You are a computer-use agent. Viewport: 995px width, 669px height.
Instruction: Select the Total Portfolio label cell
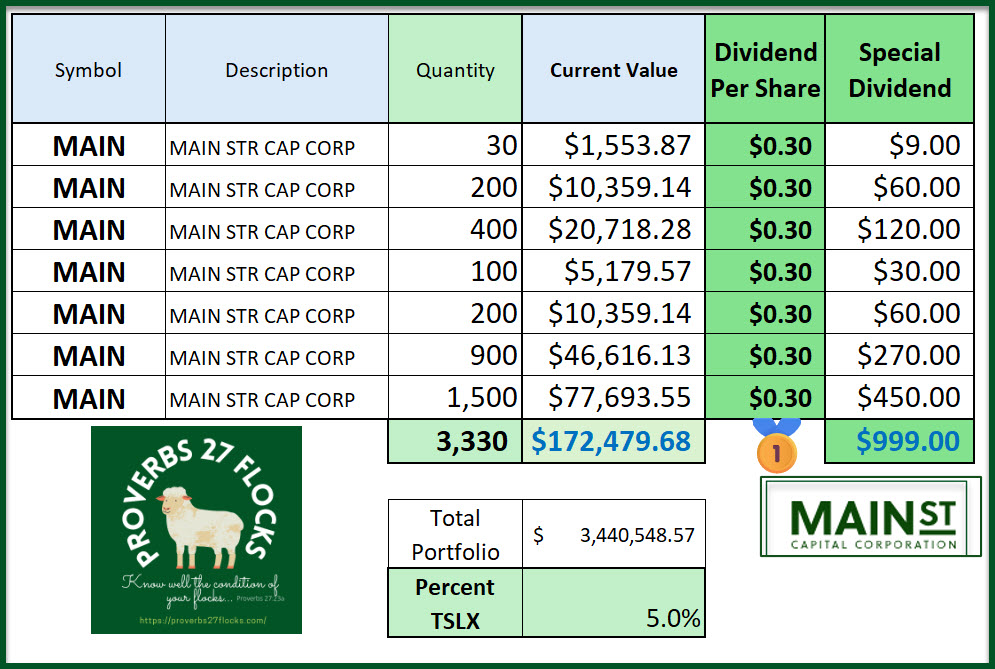(x=455, y=535)
